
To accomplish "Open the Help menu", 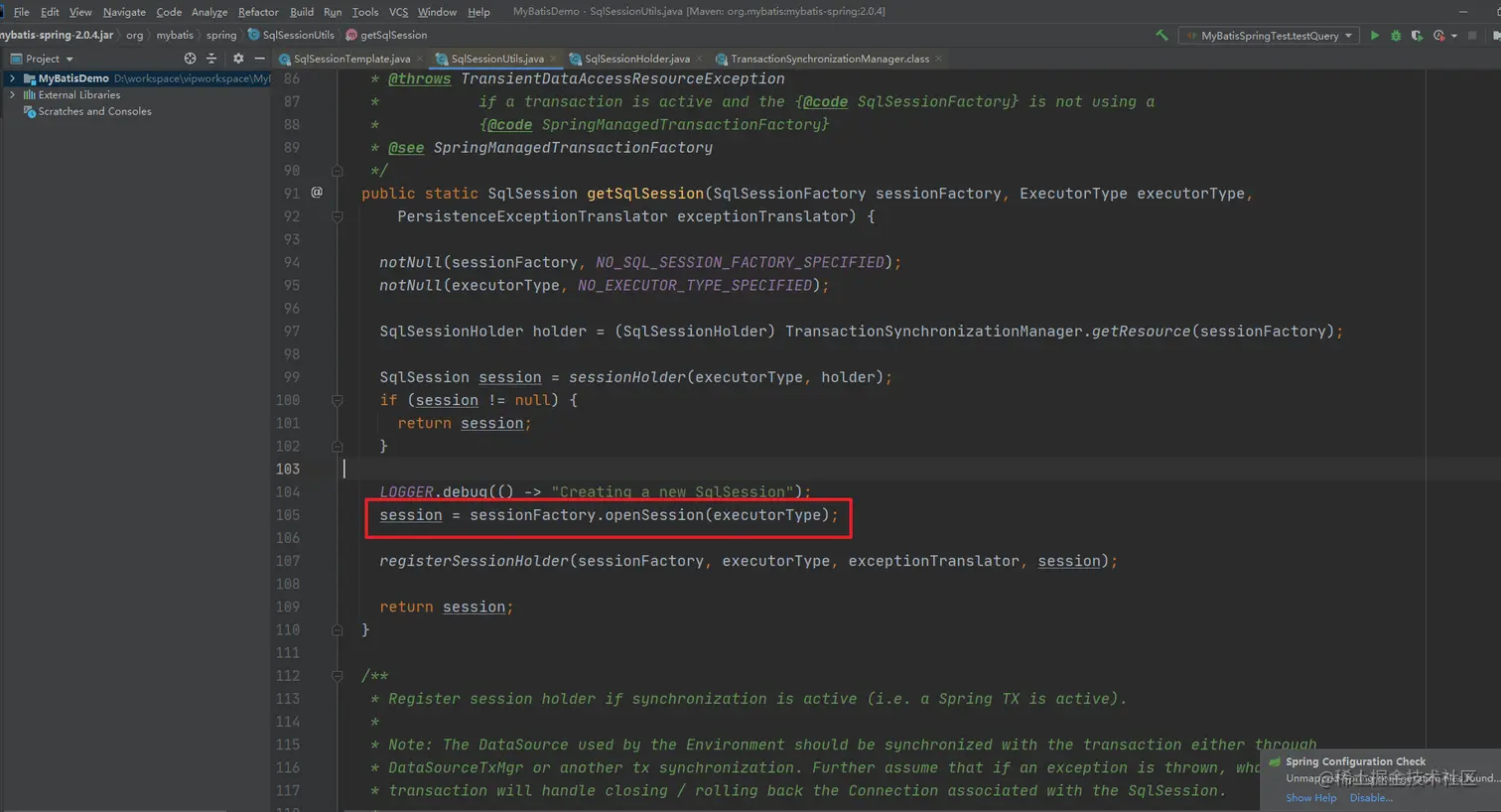I will pyautogui.click(x=478, y=12).
